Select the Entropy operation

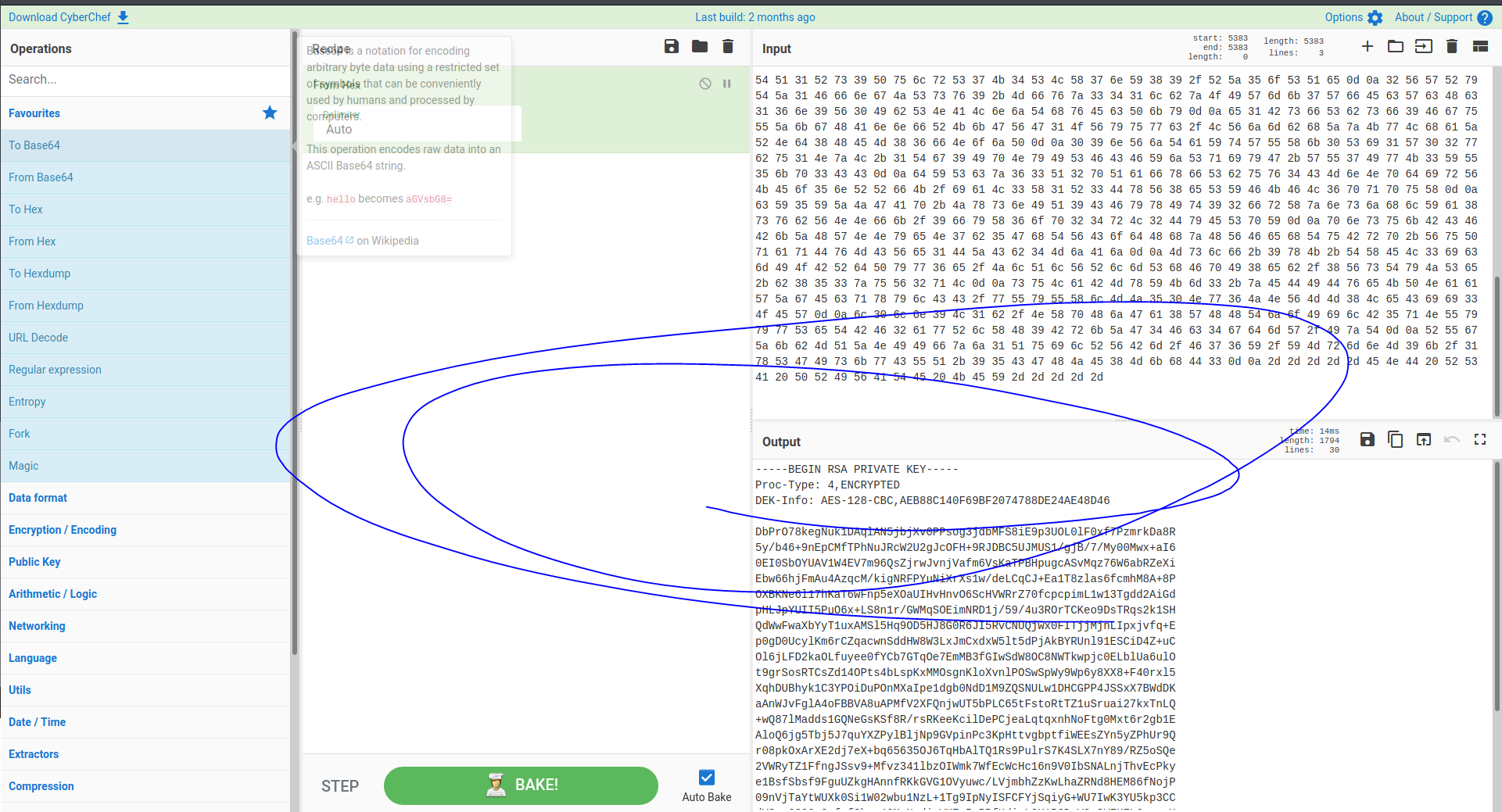(145, 402)
